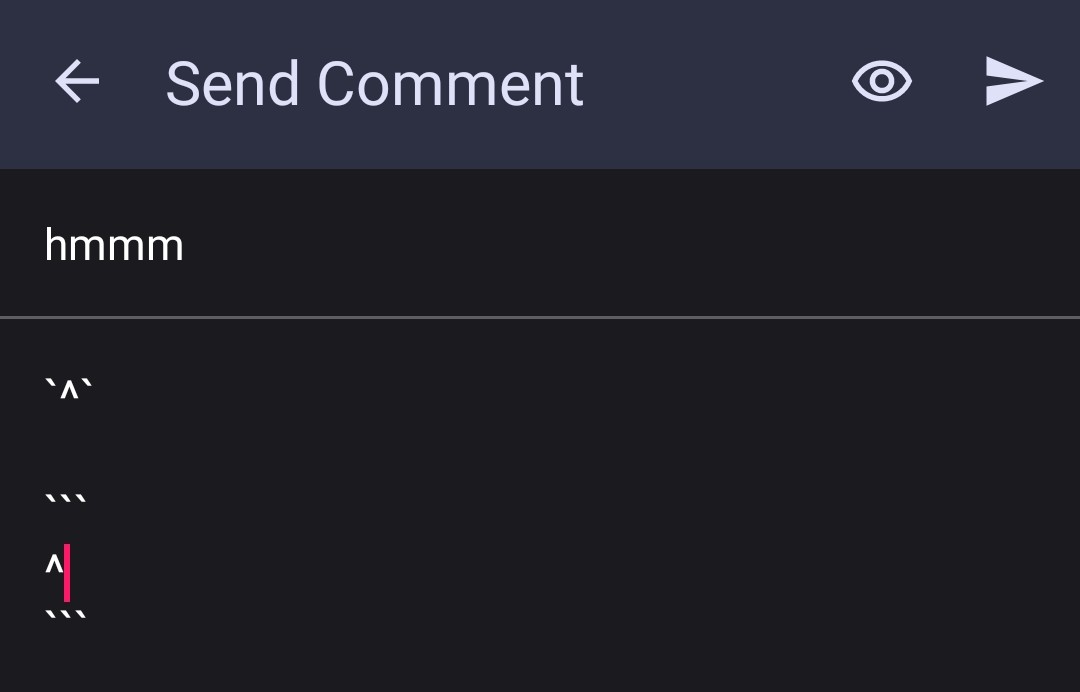Screen dimensions: 1080x692
Task: Select the navigation arrow in the top bar
Action: click(75, 82)
